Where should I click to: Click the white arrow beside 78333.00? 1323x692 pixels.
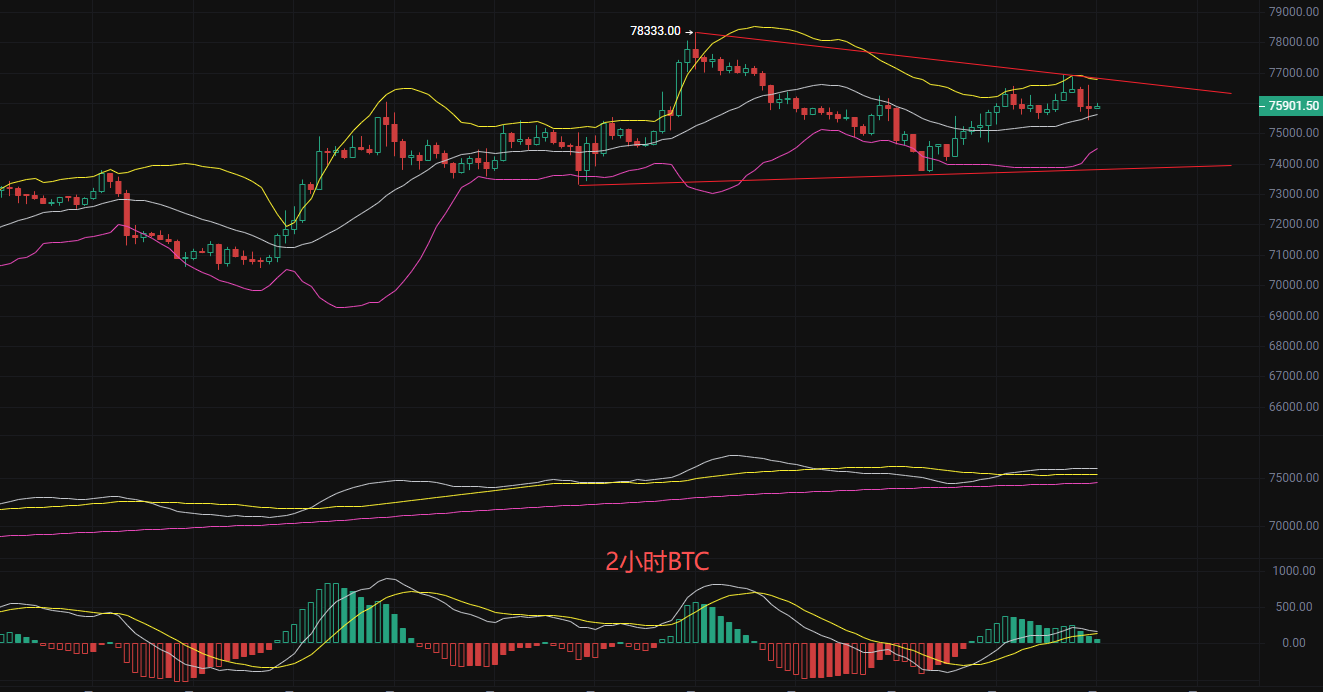pyautogui.click(x=689, y=32)
